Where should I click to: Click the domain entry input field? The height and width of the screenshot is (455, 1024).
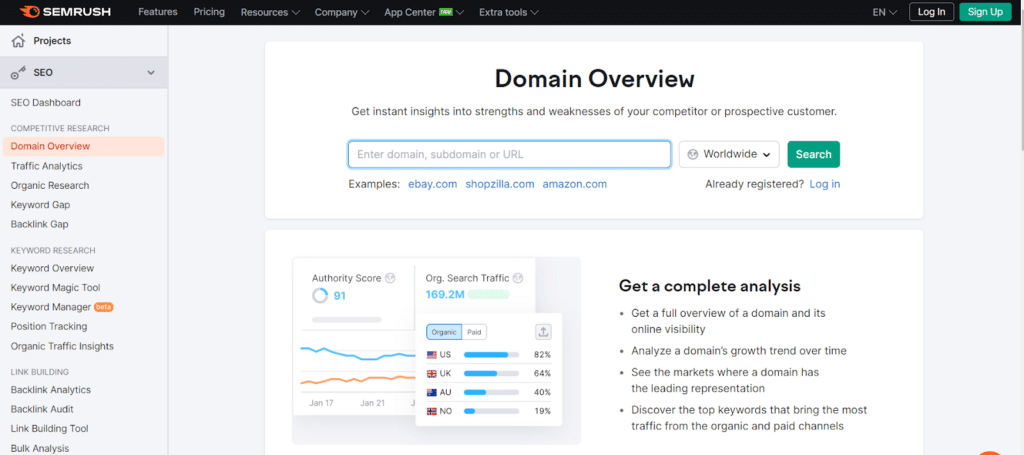(x=509, y=154)
